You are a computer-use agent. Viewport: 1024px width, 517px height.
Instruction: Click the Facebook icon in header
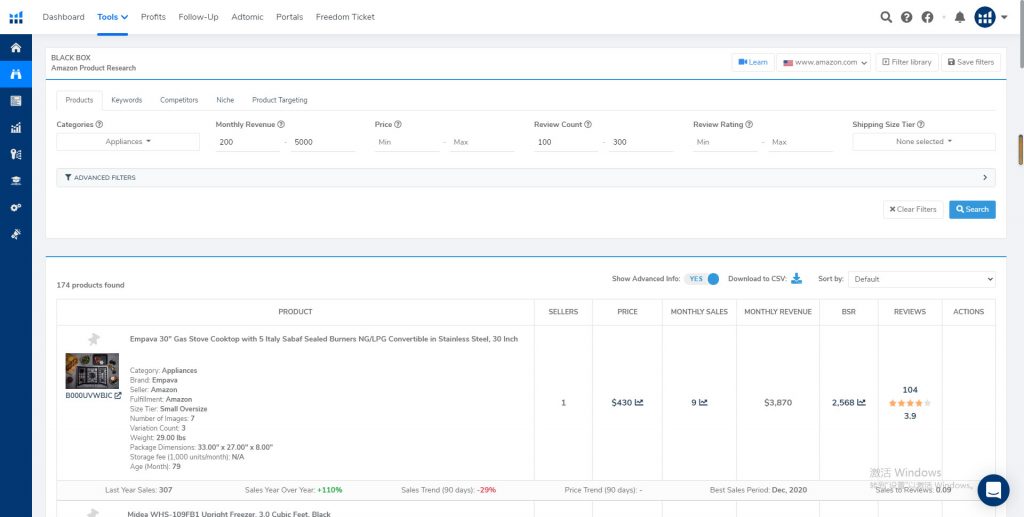click(x=928, y=17)
